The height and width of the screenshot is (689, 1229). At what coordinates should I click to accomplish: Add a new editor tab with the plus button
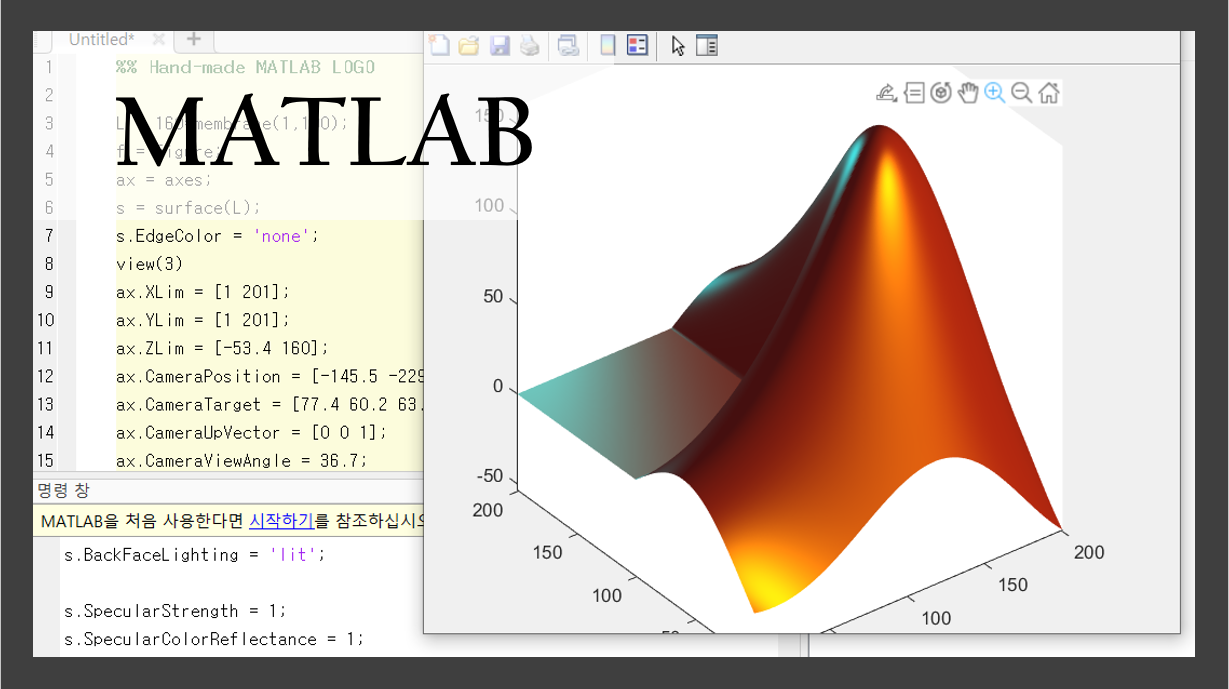click(x=194, y=40)
